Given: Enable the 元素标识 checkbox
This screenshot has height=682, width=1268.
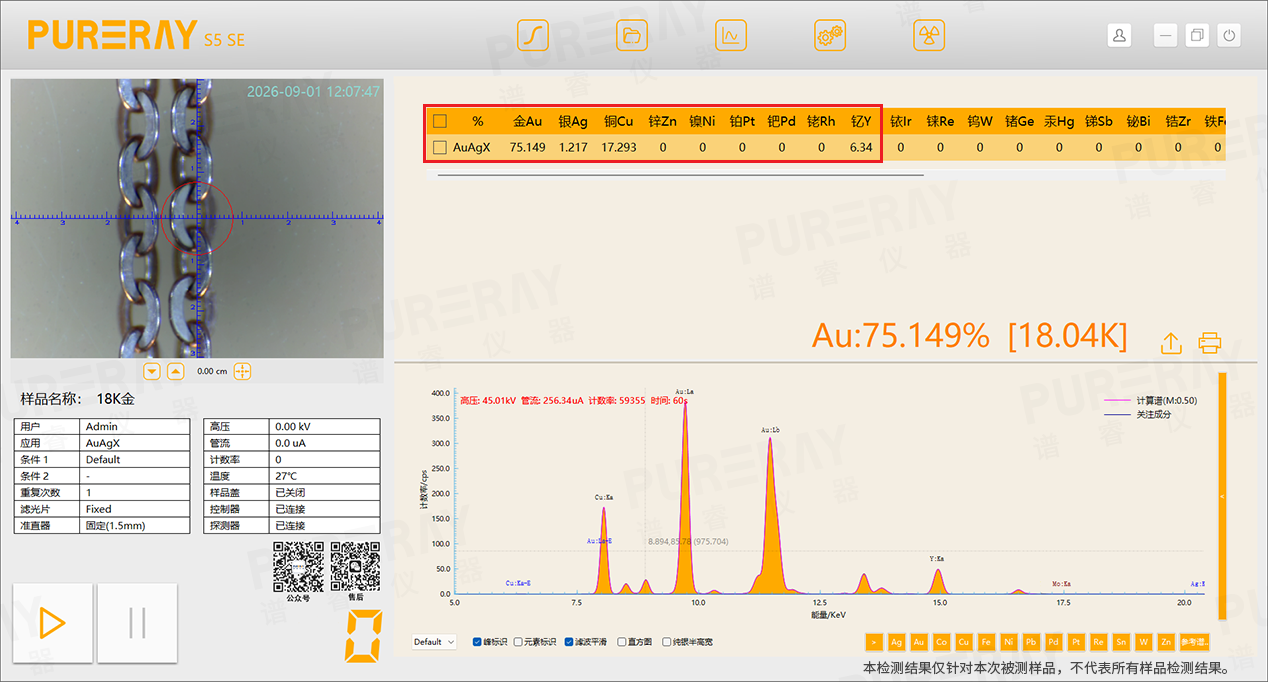Looking at the screenshot, I should [x=518, y=642].
